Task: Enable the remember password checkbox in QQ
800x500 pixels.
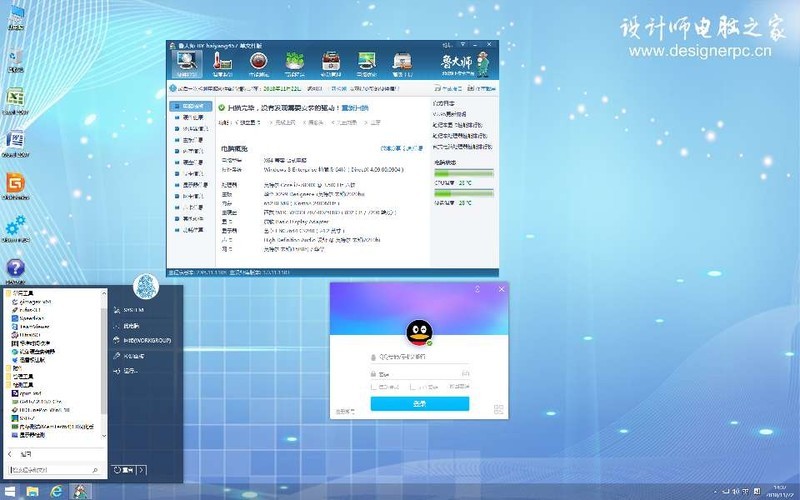Action: pyautogui.click(x=373, y=387)
